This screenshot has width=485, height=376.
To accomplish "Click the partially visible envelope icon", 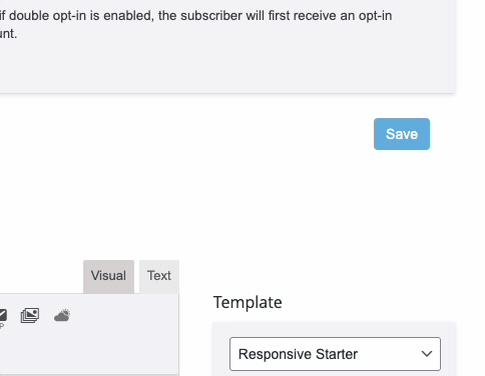I will tap(3, 315).
